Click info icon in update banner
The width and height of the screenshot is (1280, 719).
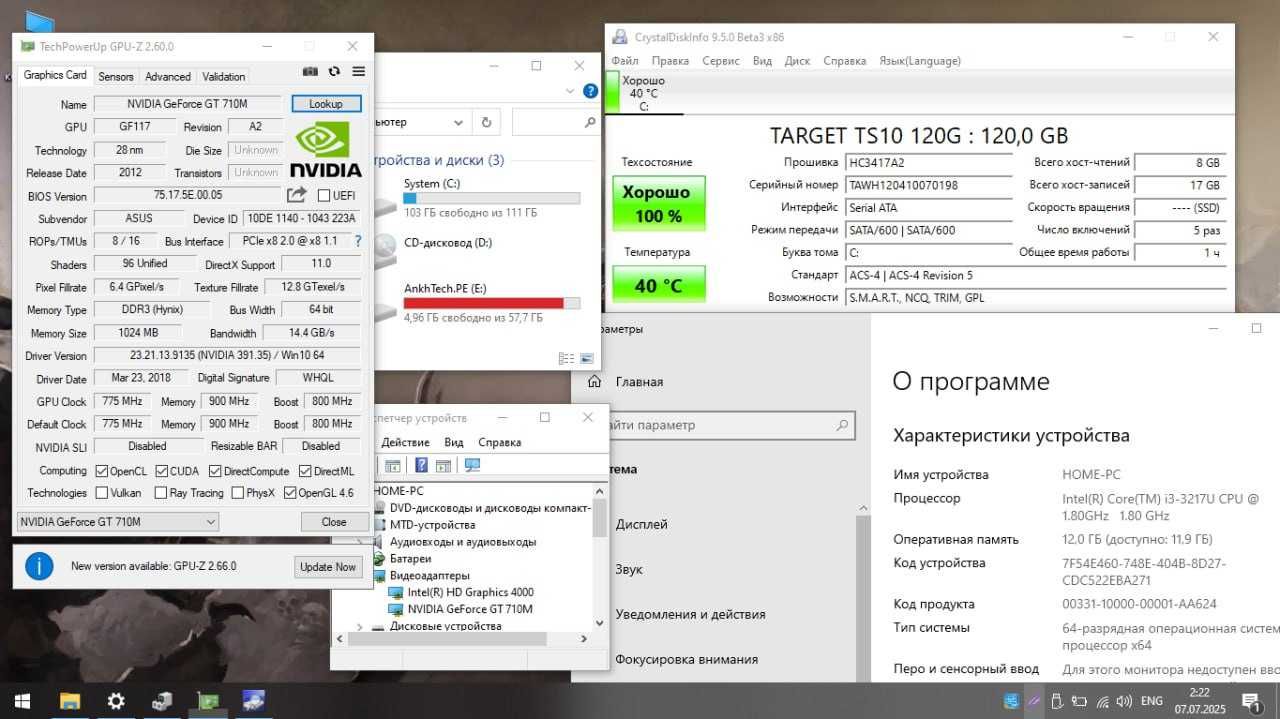(x=39, y=566)
